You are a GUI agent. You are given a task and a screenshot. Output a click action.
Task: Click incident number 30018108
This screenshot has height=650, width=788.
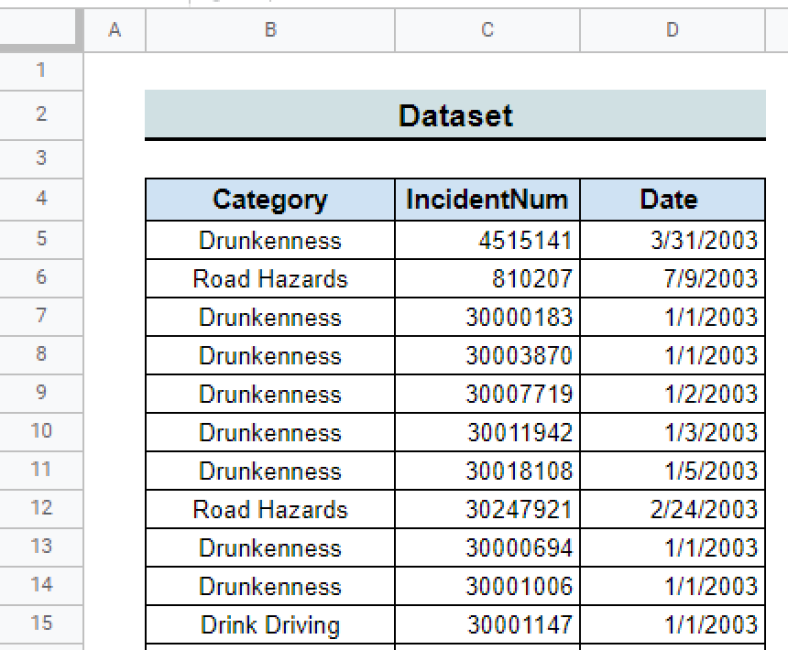pyautogui.click(x=487, y=471)
